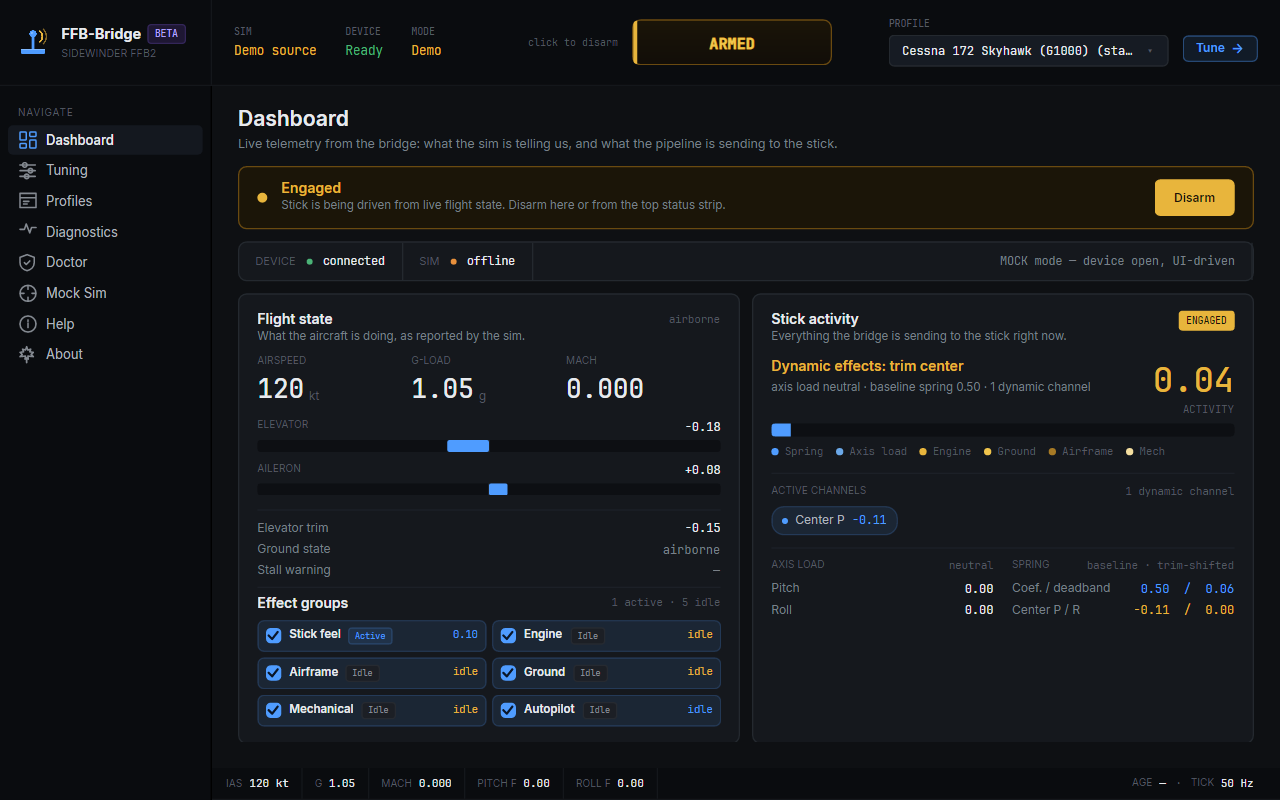Disable the Autopilot effect group checkbox
This screenshot has width=1280, height=800.
coord(508,710)
